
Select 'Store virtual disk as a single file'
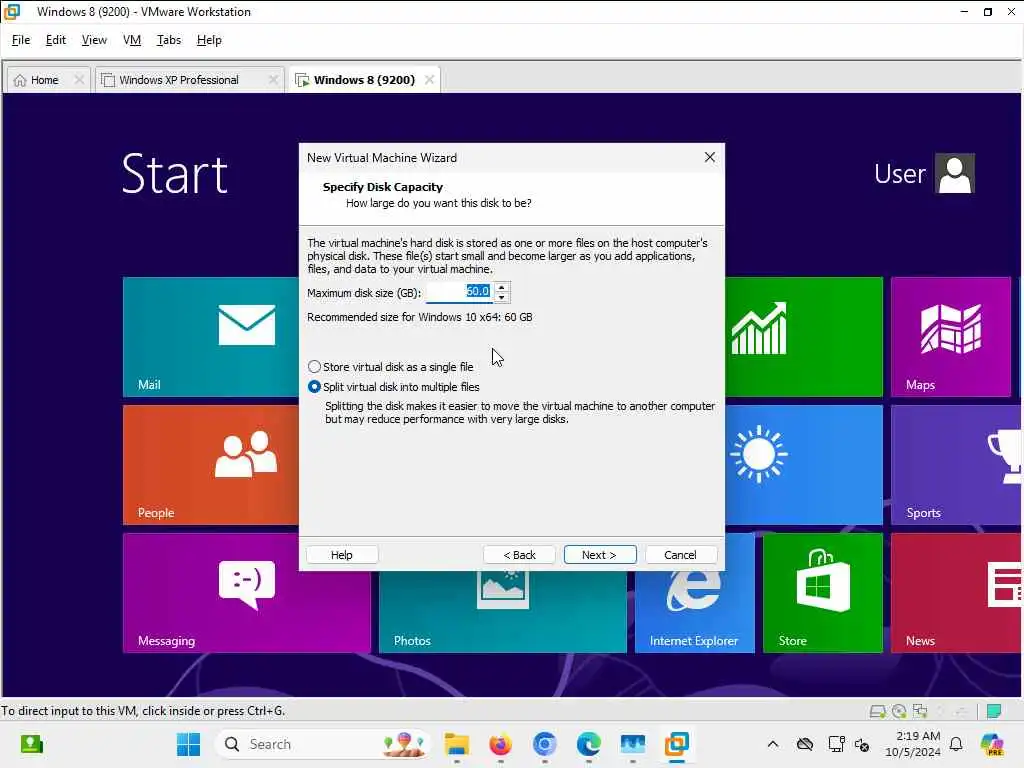[391, 367]
